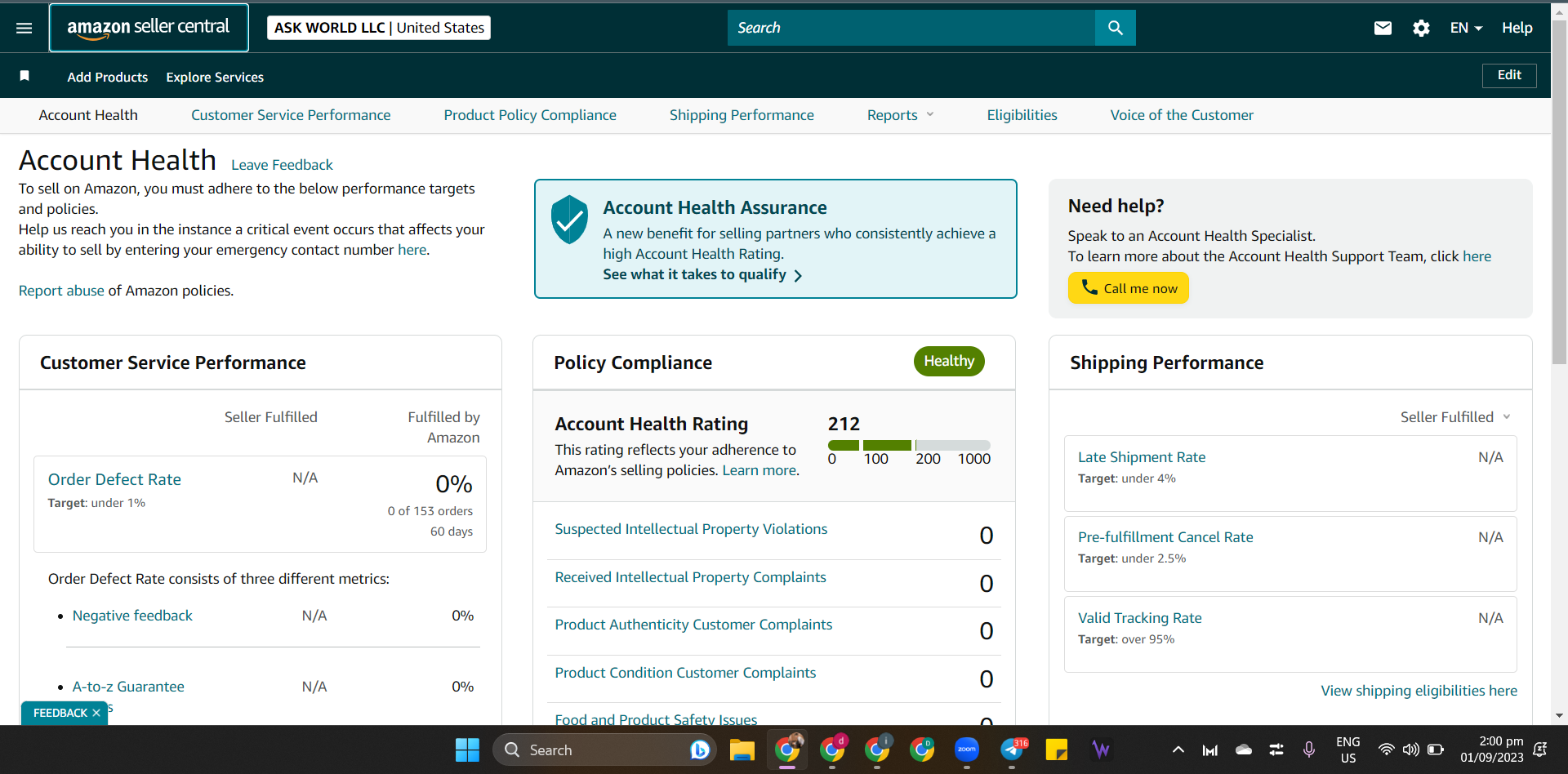This screenshot has width=1568, height=774.
Task: Open the Report abuse link
Action: [x=61, y=291]
